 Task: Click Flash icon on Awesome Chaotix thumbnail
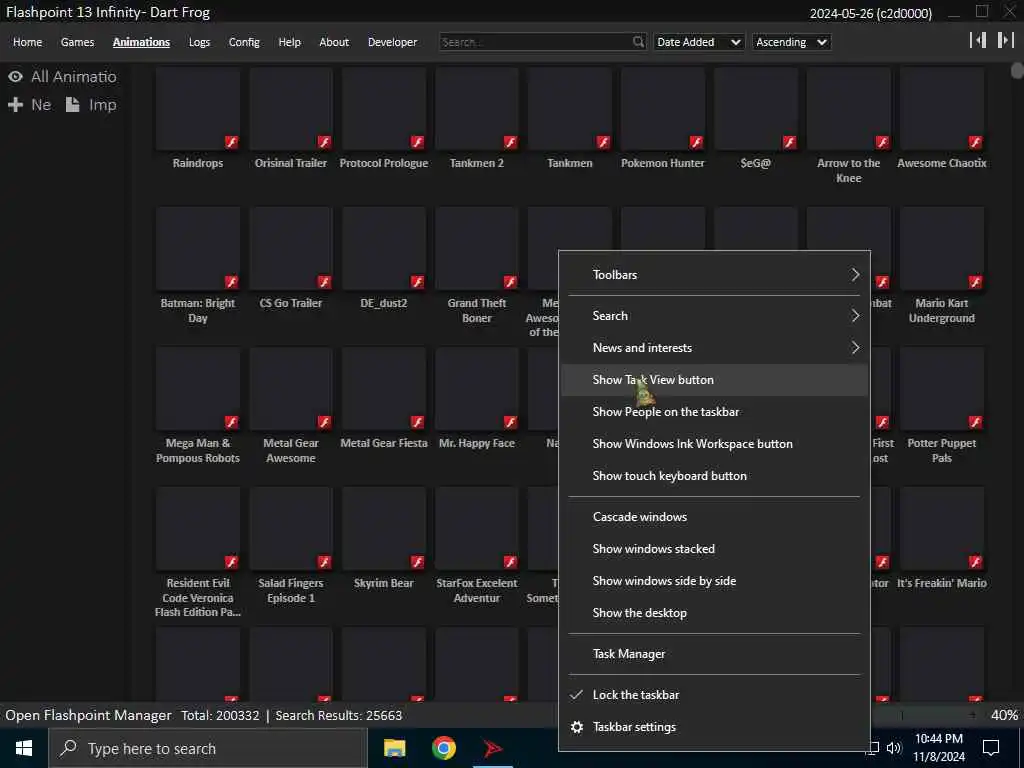click(x=975, y=142)
